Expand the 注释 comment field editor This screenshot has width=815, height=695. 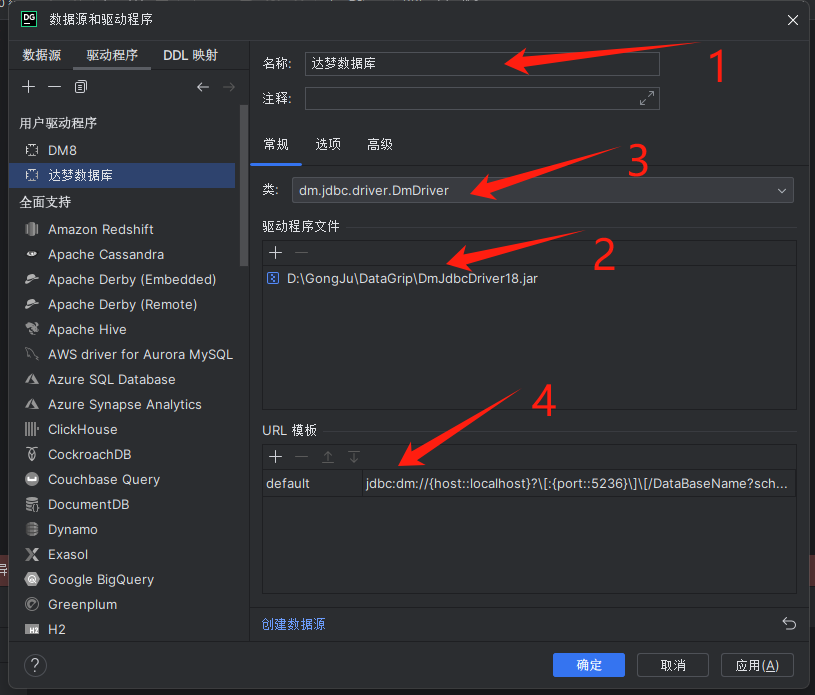(647, 98)
